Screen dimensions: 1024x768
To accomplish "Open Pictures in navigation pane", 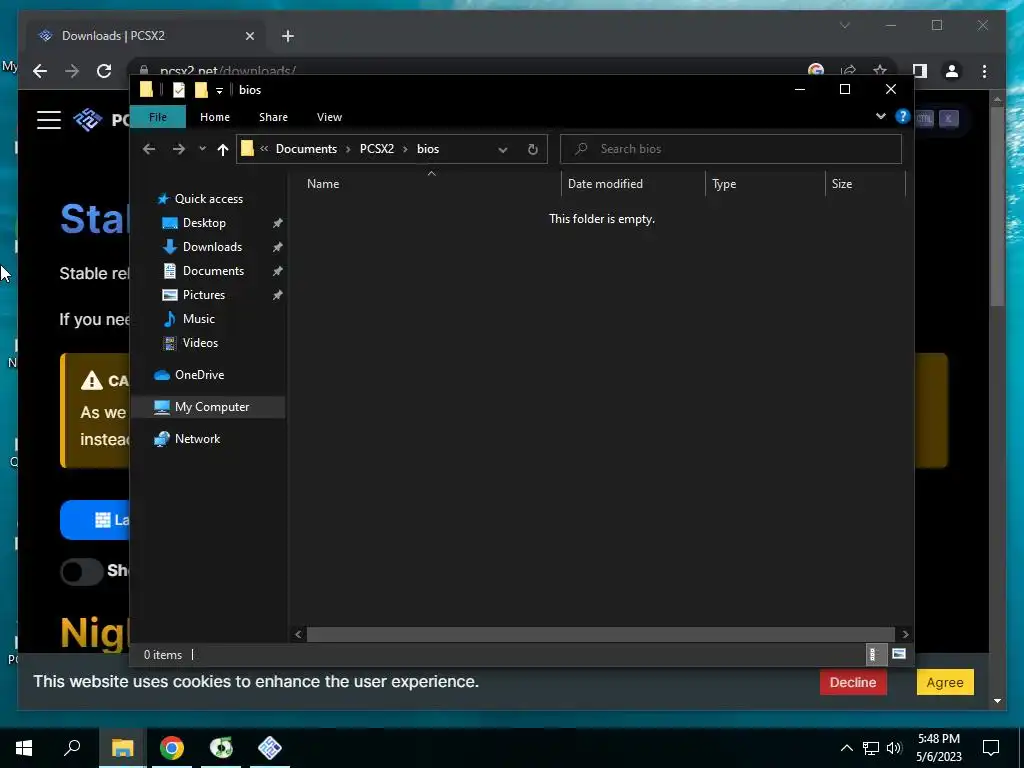I will (x=204, y=295).
